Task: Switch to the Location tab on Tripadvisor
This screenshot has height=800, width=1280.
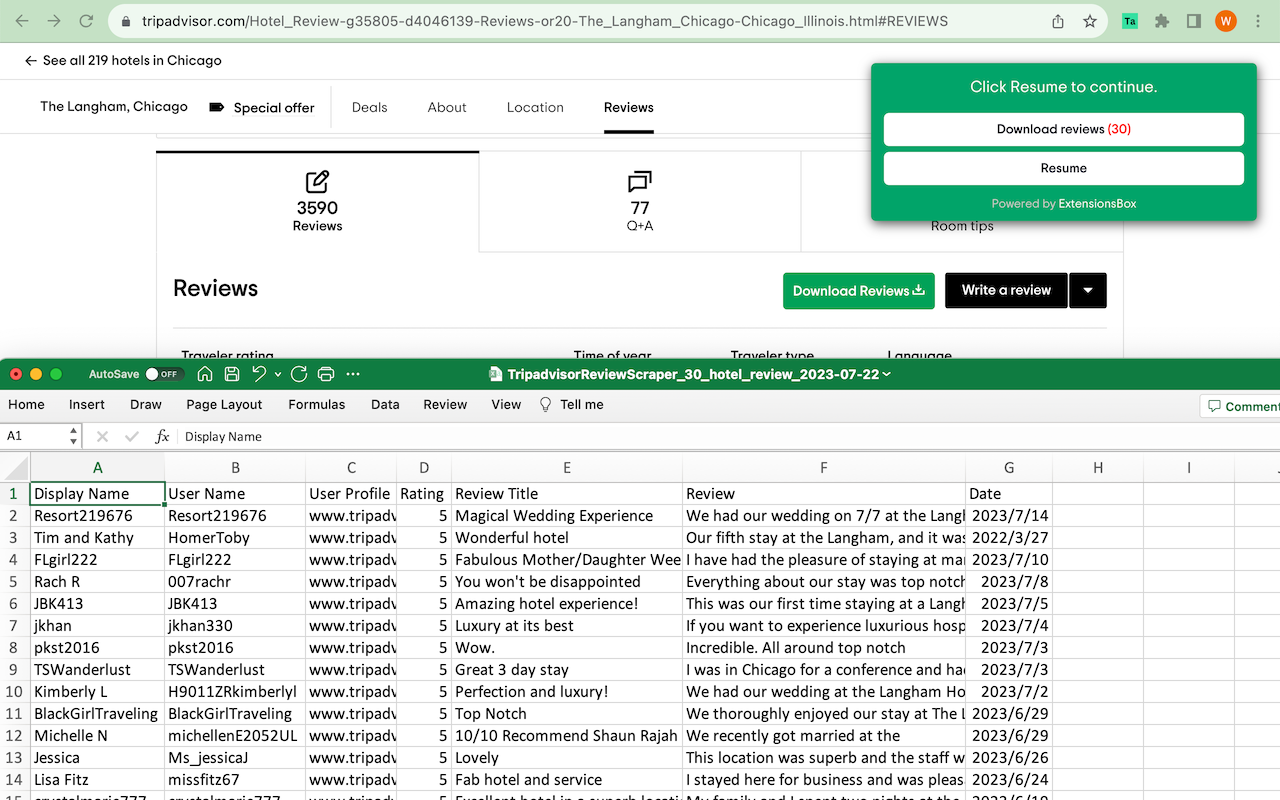Action: coord(535,107)
